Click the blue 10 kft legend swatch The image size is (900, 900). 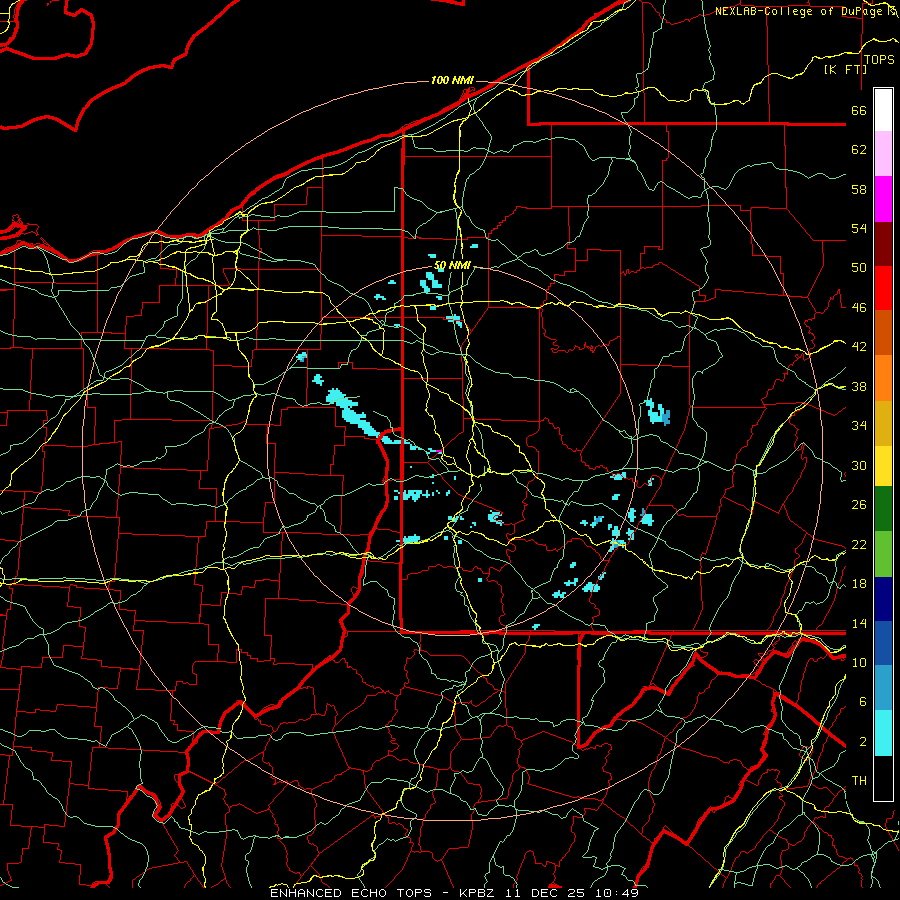click(x=883, y=643)
